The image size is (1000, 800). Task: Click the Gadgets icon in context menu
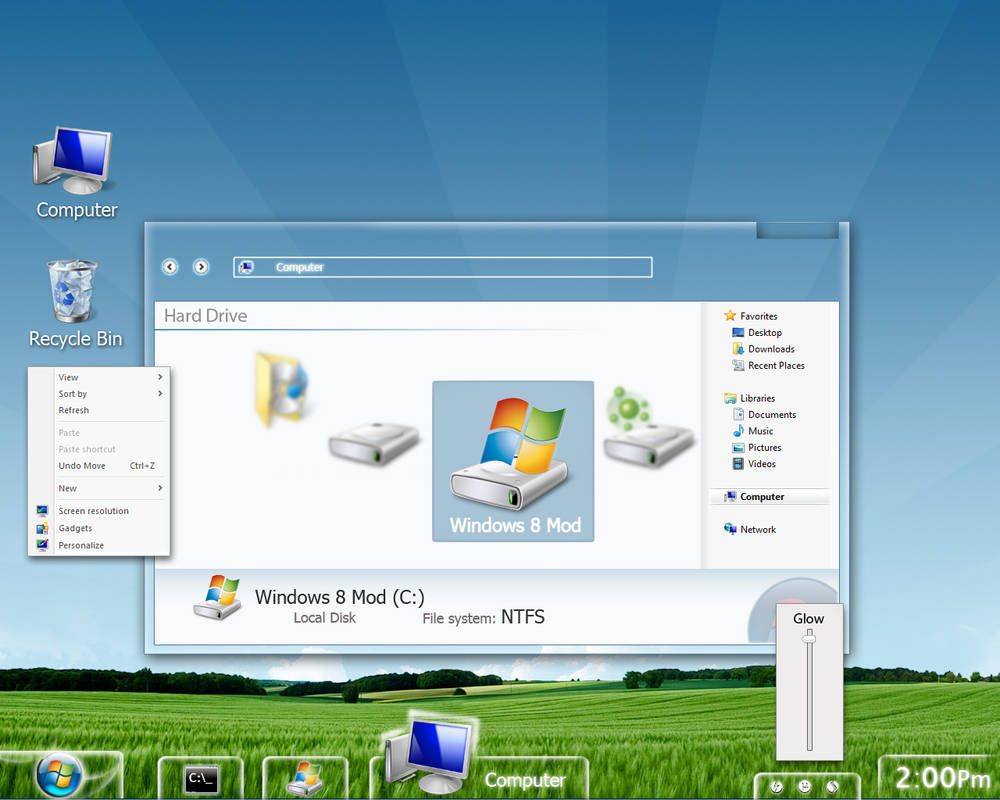point(42,528)
